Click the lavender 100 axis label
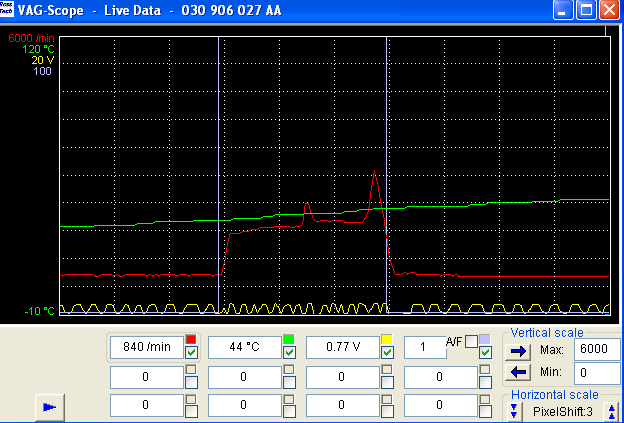This screenshot has height=423, width=624. pos(43,72)
